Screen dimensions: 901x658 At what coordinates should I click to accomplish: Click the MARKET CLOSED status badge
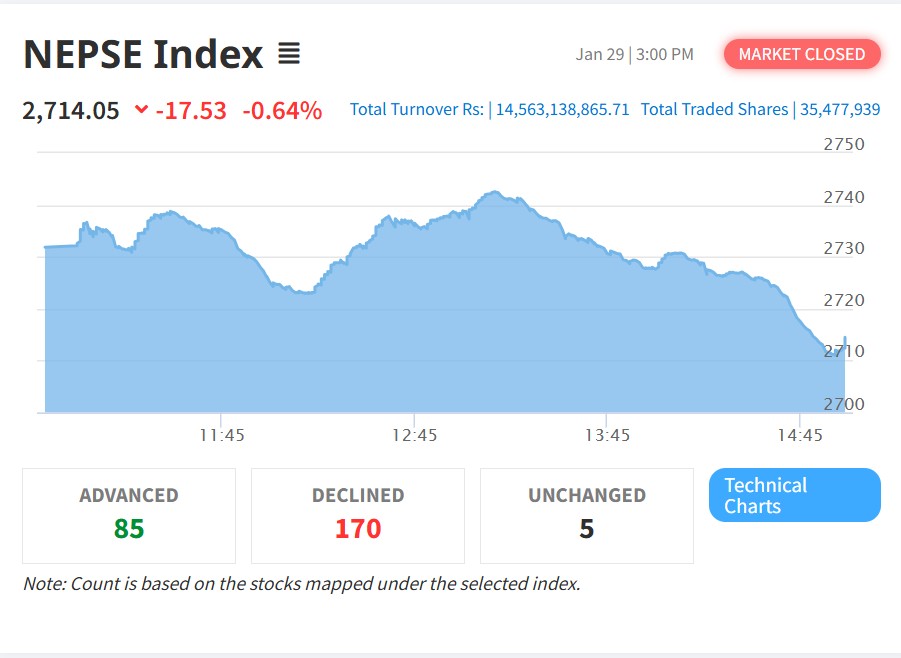coord(802,54)
